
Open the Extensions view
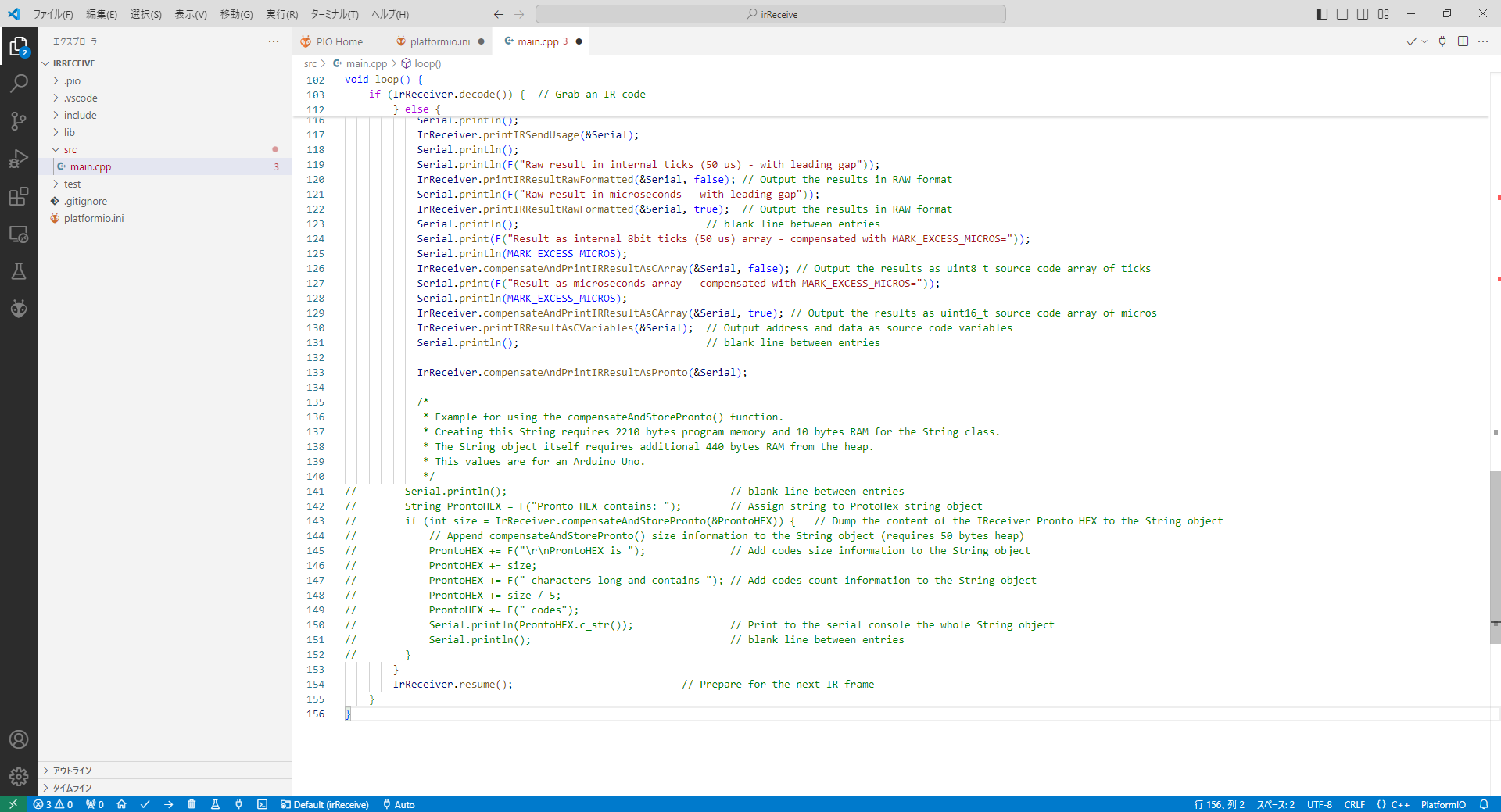[x=19, y=196]
